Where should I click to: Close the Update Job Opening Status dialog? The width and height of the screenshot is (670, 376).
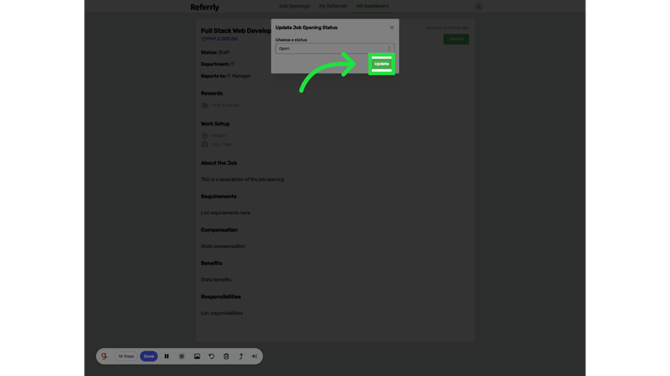coord(391,27)
